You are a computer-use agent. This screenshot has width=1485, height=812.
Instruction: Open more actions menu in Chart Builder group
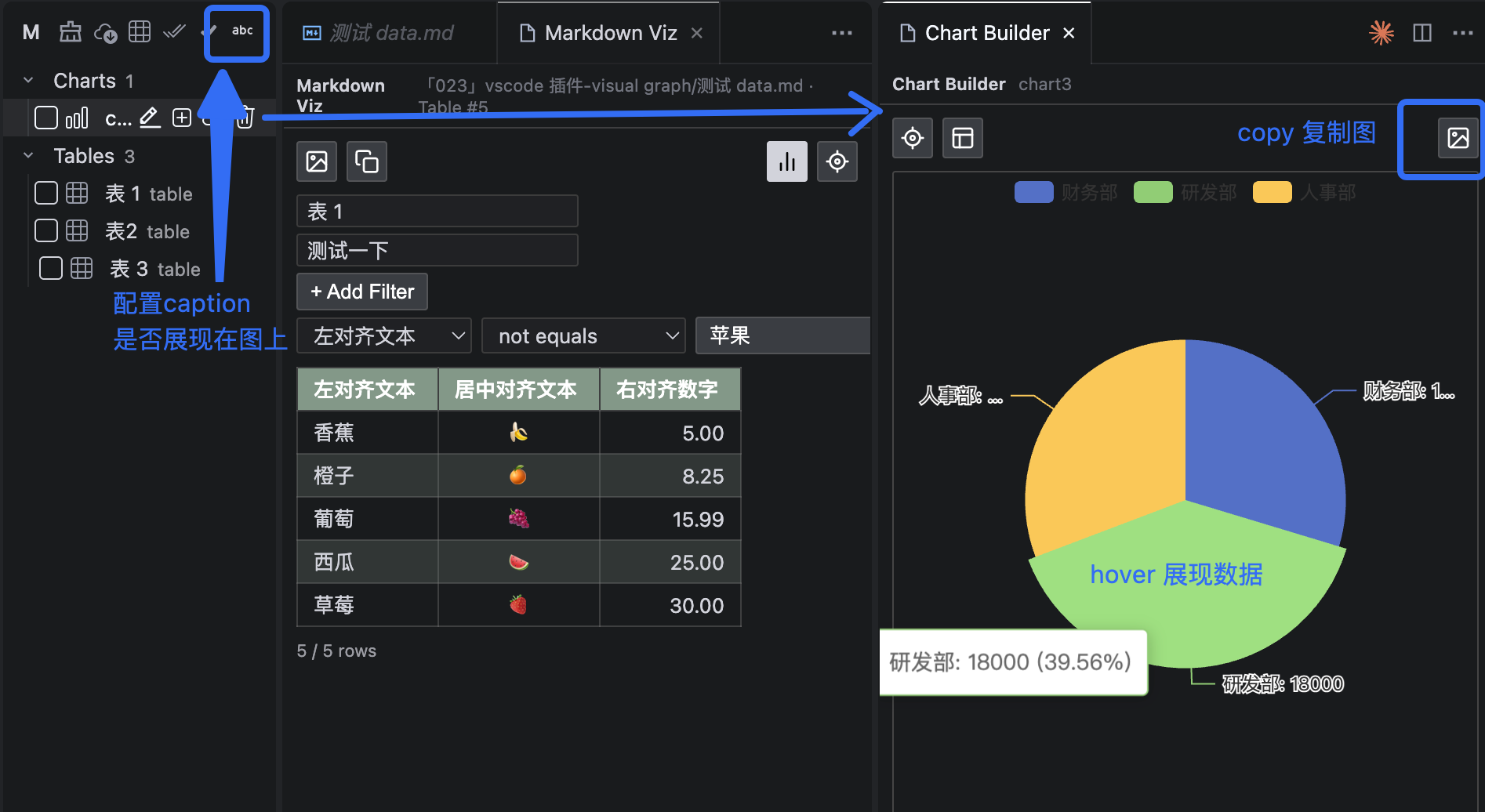[x=1463, y=32]
